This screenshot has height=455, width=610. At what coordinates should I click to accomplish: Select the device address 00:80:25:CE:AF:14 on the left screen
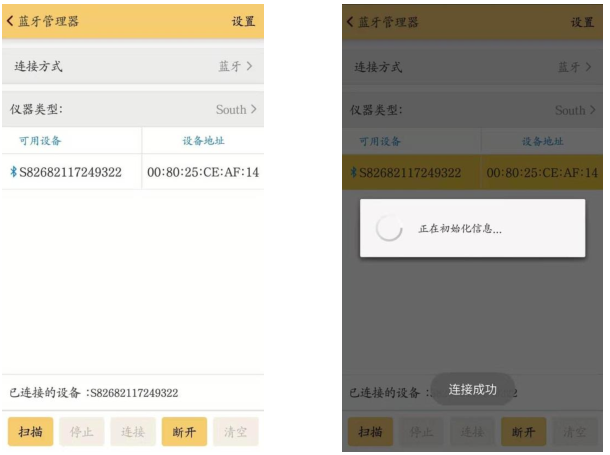203,172
